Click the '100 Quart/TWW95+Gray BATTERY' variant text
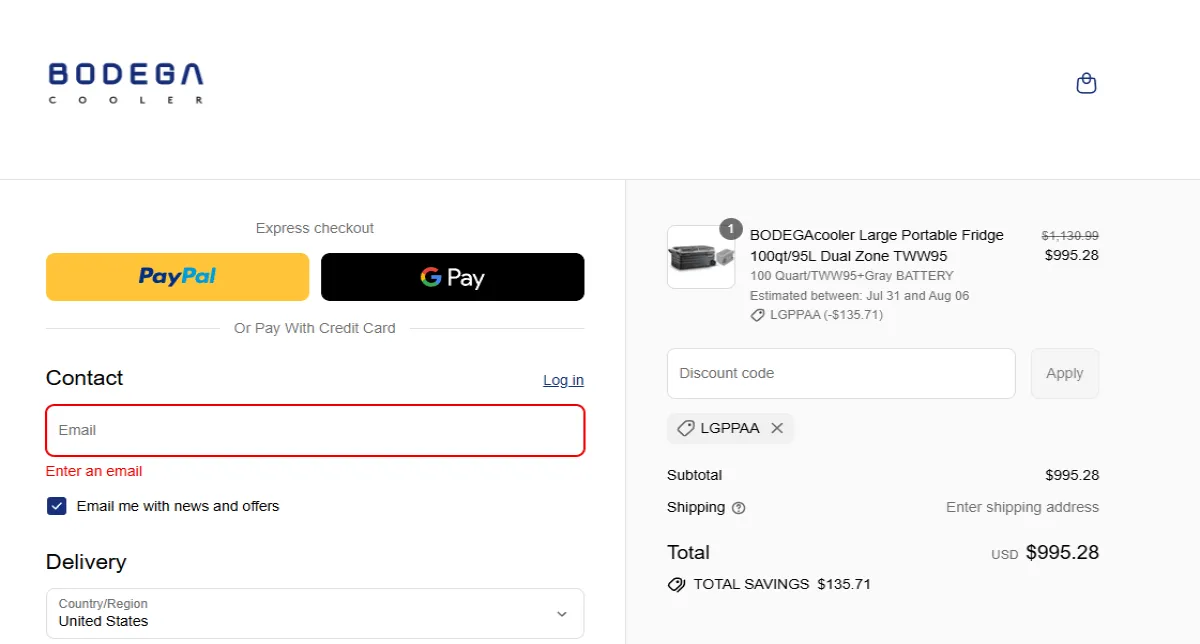Screen dimensions: 1200x644 point(852,276)
